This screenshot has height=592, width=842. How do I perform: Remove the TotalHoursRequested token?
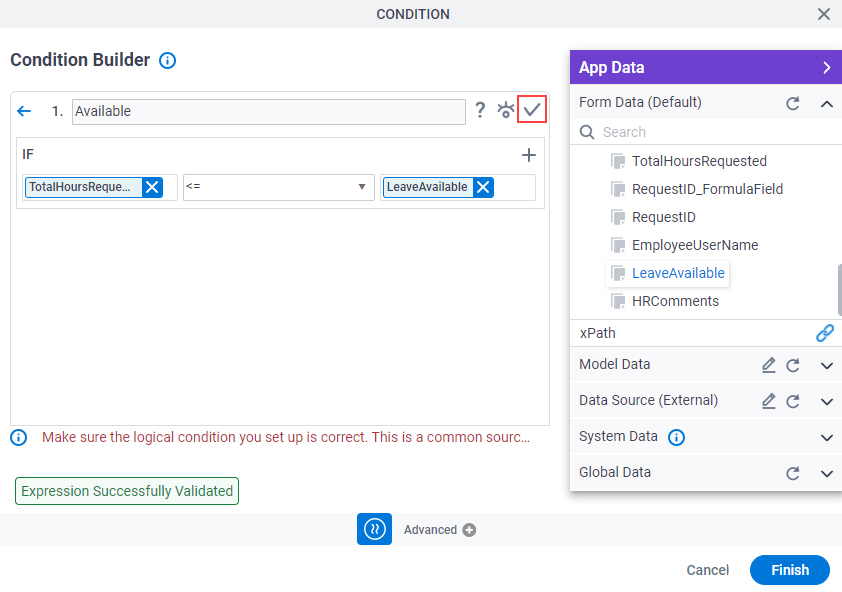(x=153, y=187)
